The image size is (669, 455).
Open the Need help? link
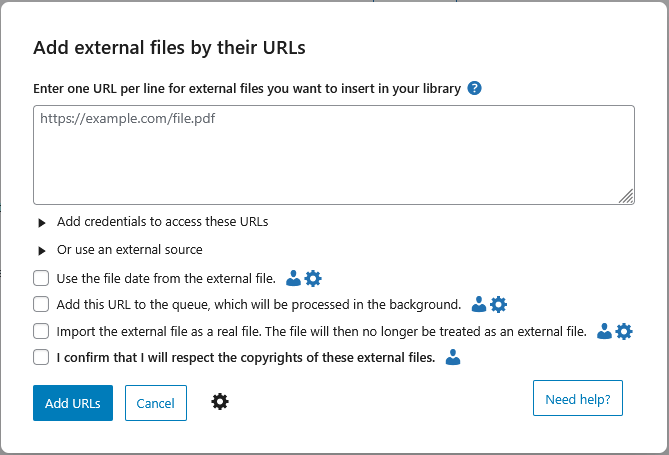point(578,398)
